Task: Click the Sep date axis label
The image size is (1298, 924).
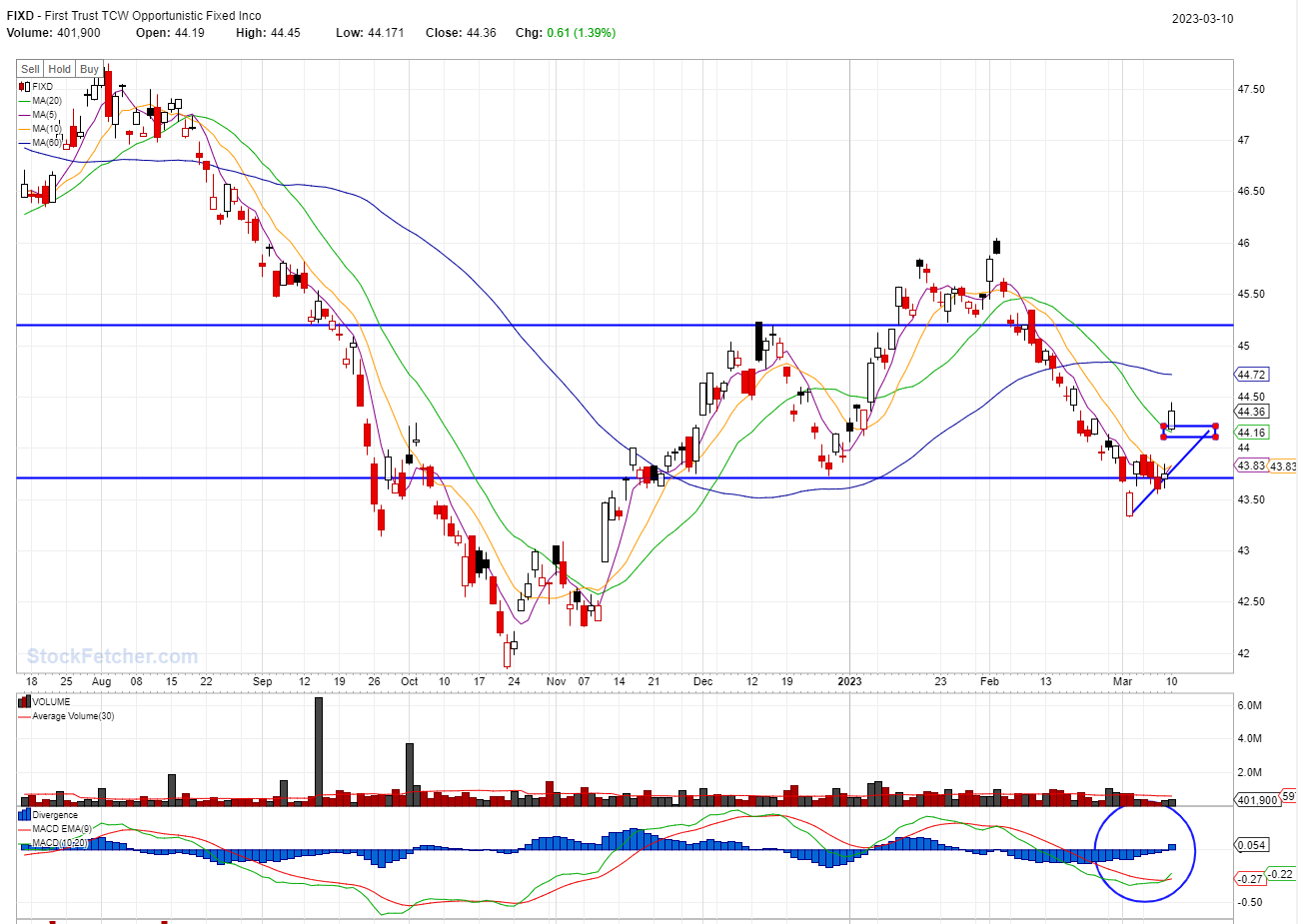Action: click(262, 681)
